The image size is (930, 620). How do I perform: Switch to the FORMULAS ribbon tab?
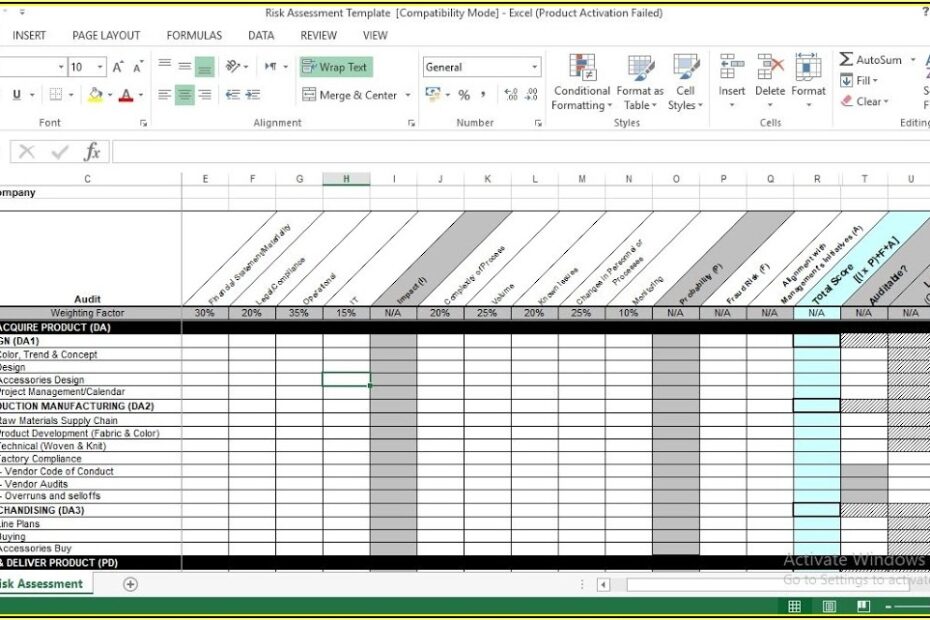coord(193,35)
